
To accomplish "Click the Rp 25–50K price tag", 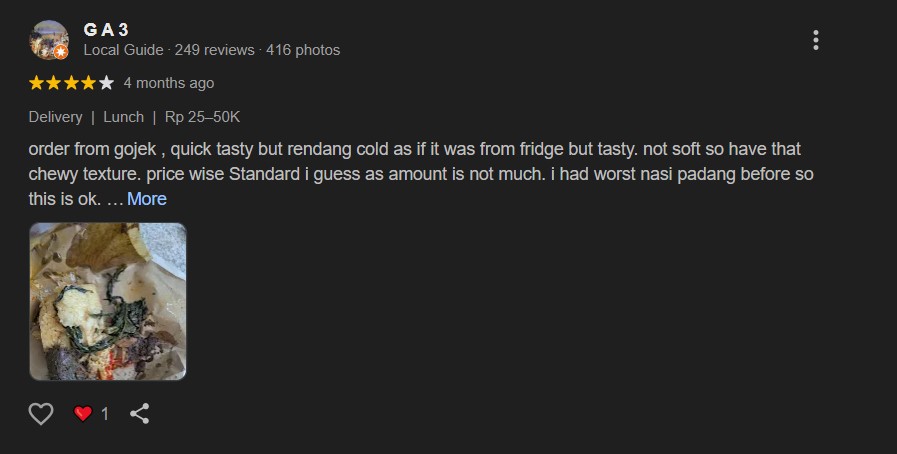I will pyautogui.click(x=203, y=117).
